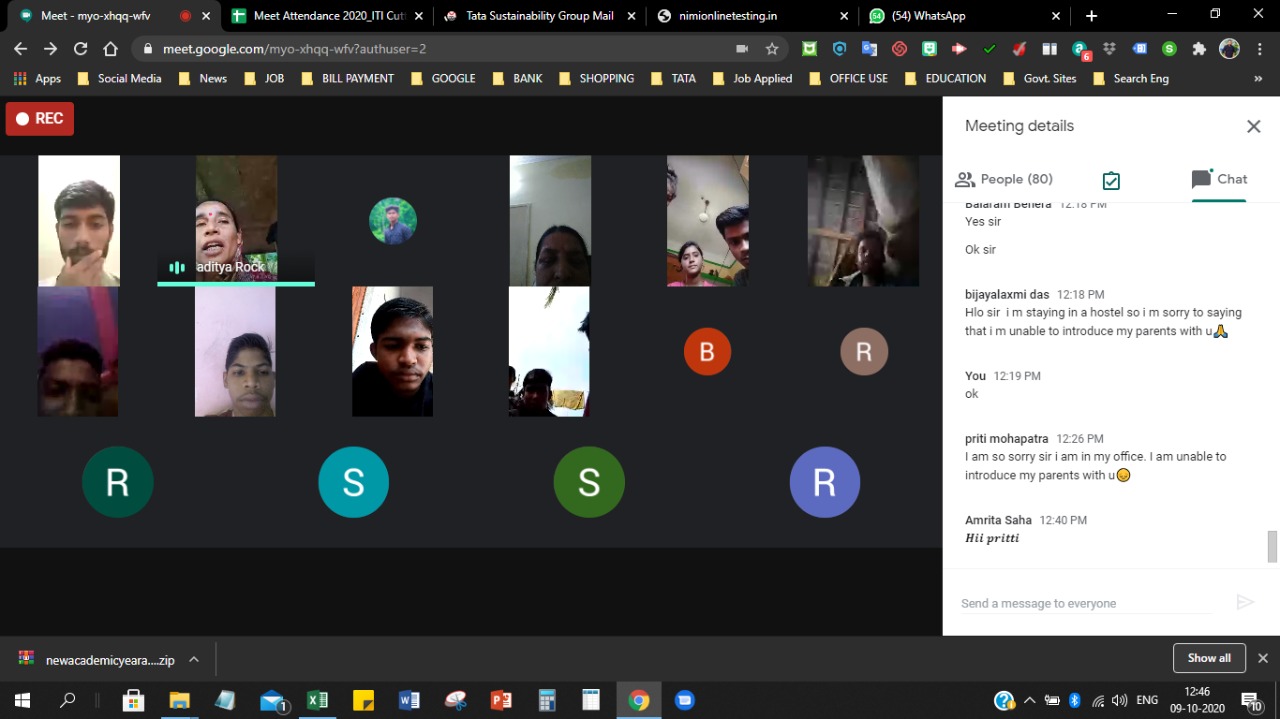Open the JOB bookmark folder

click(264, 78)
